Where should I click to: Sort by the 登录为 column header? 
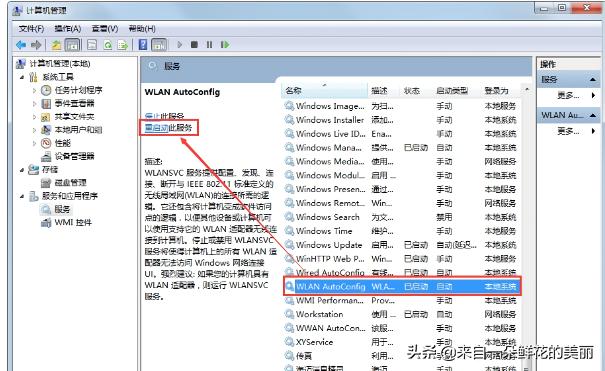[501, 91]
